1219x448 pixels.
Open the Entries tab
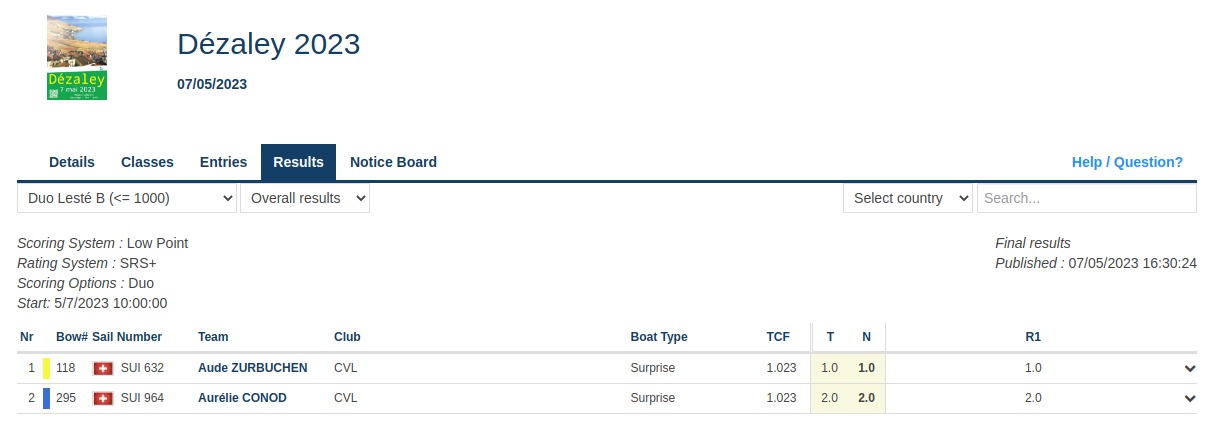[x=223, y=162]
